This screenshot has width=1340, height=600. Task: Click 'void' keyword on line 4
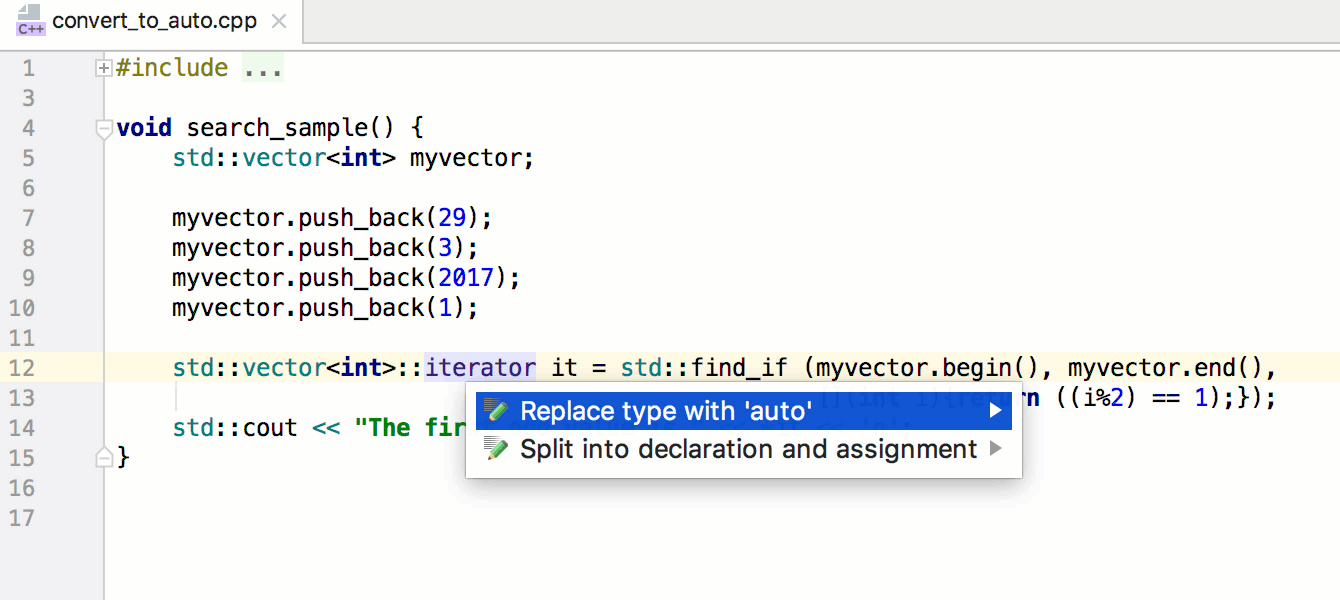(144, 128)
